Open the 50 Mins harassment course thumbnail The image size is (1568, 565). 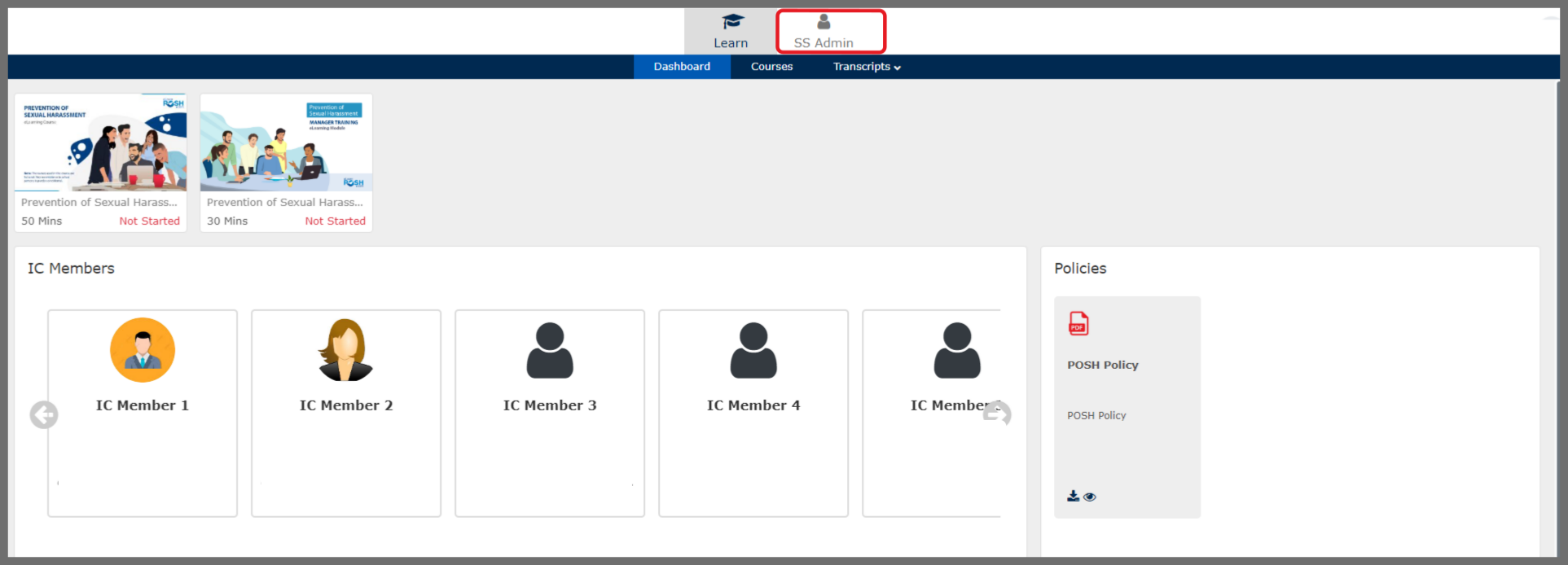click(x=101, y=142)
